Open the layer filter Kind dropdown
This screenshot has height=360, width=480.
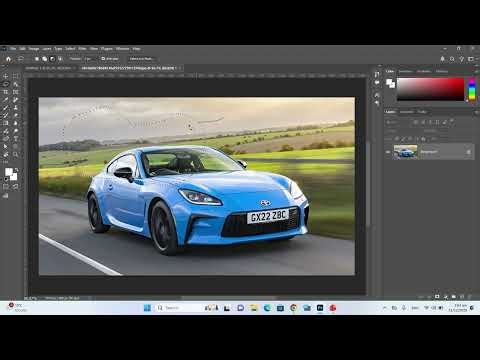coord(397,122)
